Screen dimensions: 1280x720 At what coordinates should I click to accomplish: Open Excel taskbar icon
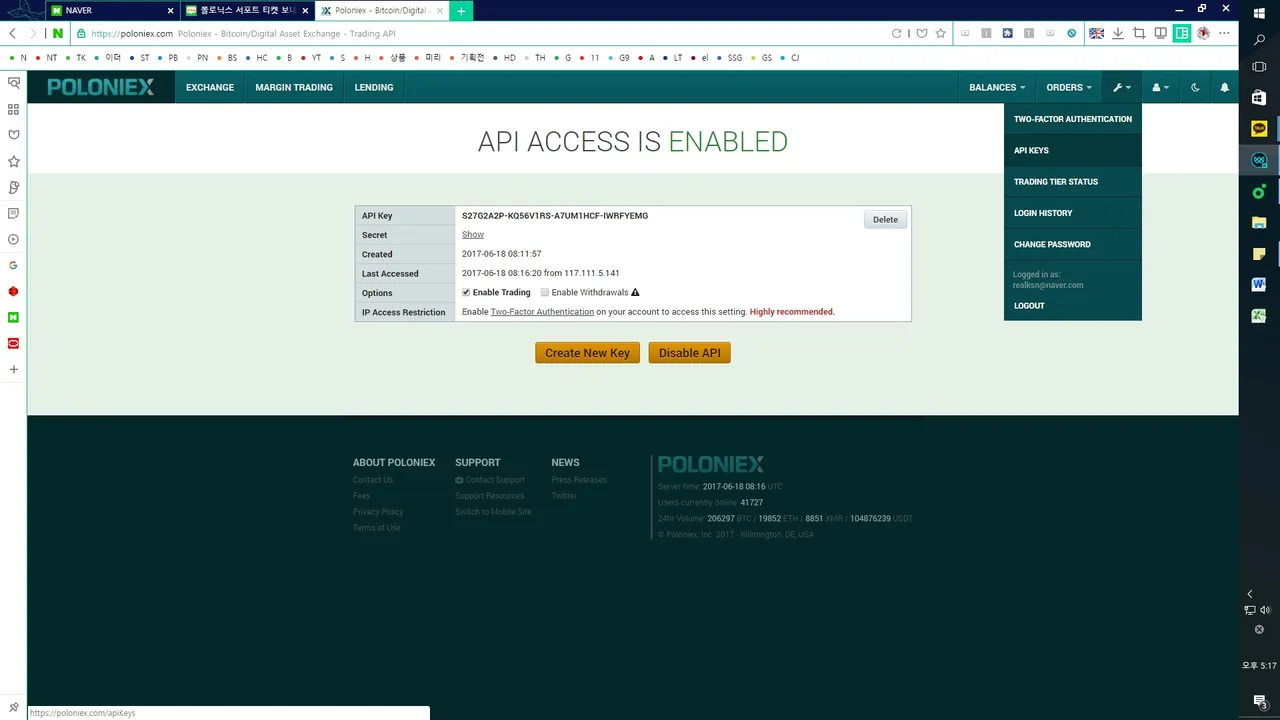1259,316
